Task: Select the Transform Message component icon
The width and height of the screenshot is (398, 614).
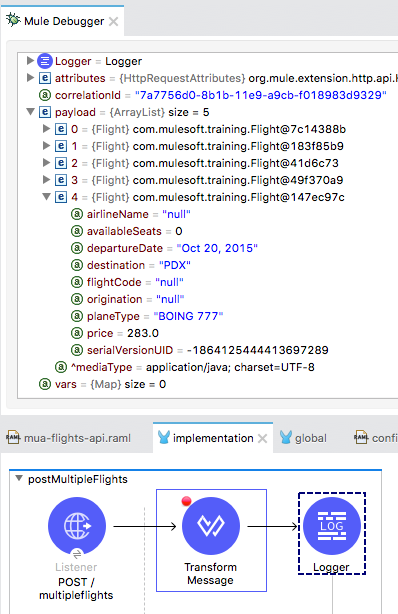Action: [x=211, y=526]
